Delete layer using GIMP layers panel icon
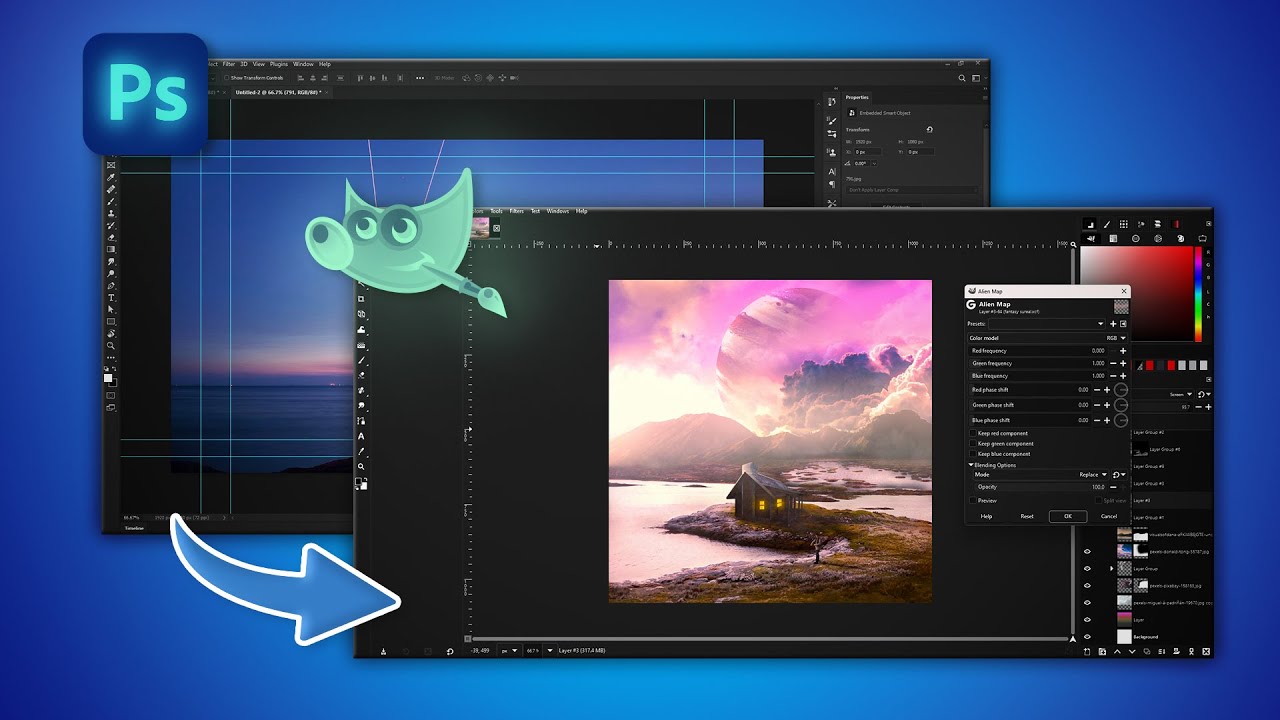Screen dimensions: 1280x720 coord(1206,652)
